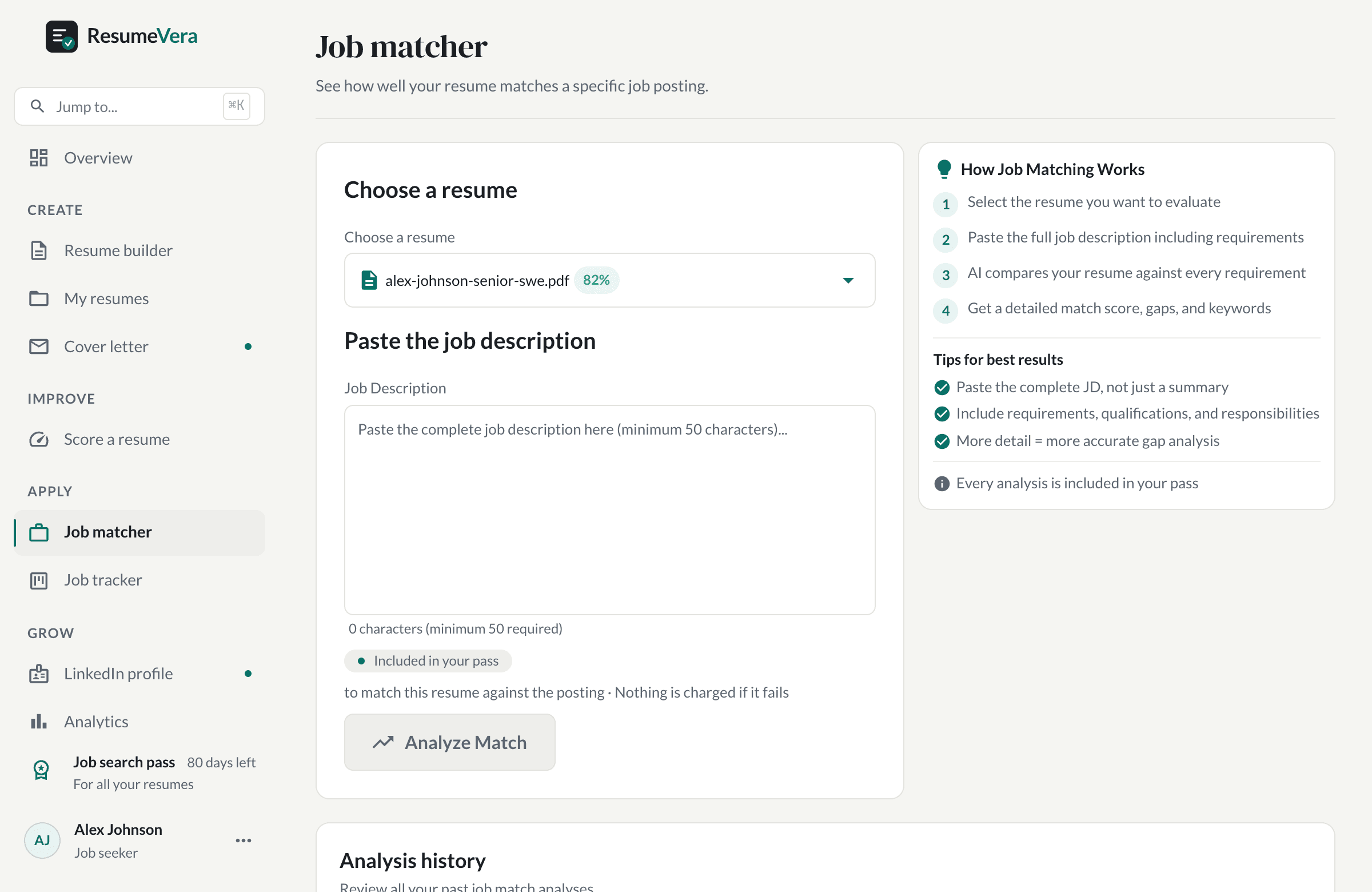Click 'Select the resume you want to evaluate'
The image size is (1372, 892).
pos(1094,202)
